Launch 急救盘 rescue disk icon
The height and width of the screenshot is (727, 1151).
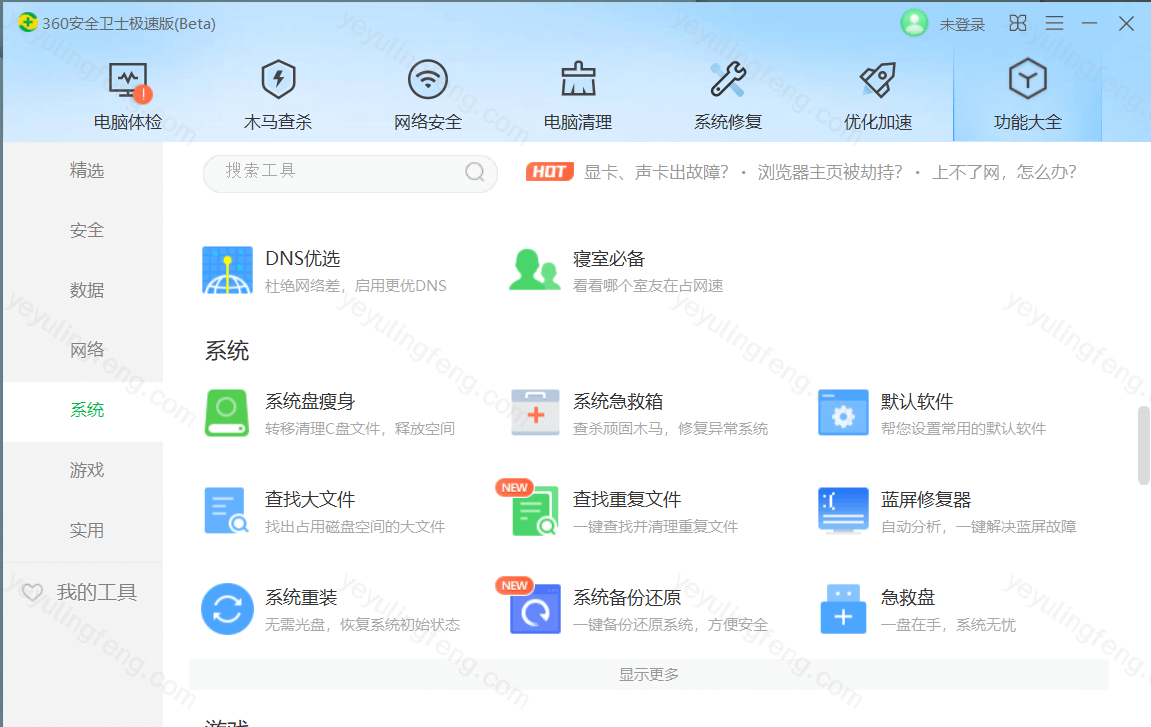click(843, 609)
